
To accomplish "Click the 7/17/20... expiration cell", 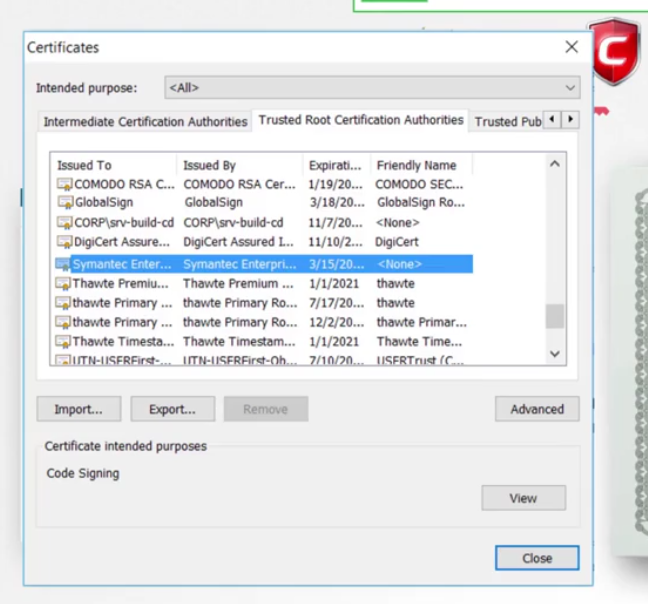I will tap(337, 303).
